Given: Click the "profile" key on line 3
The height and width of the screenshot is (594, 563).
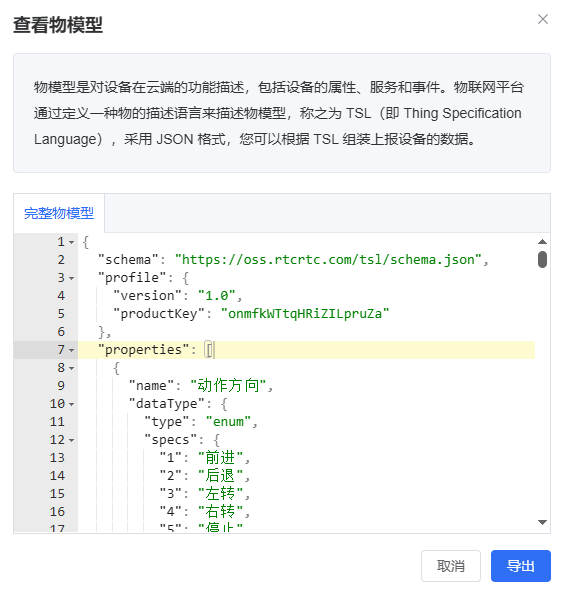Looking at the screenshot, I should tap(131, 278).
